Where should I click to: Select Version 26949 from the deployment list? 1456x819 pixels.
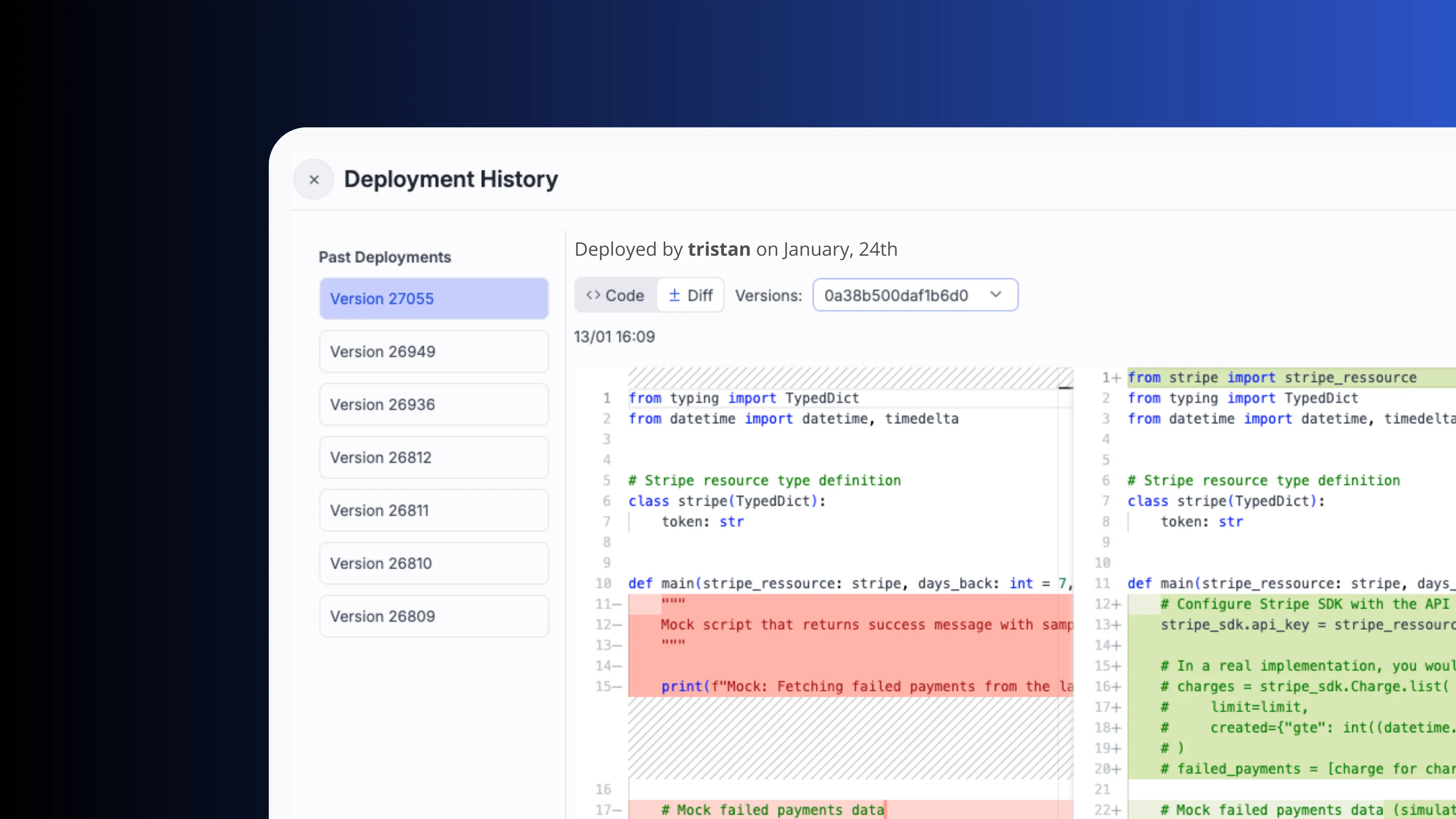pos(433,351)
